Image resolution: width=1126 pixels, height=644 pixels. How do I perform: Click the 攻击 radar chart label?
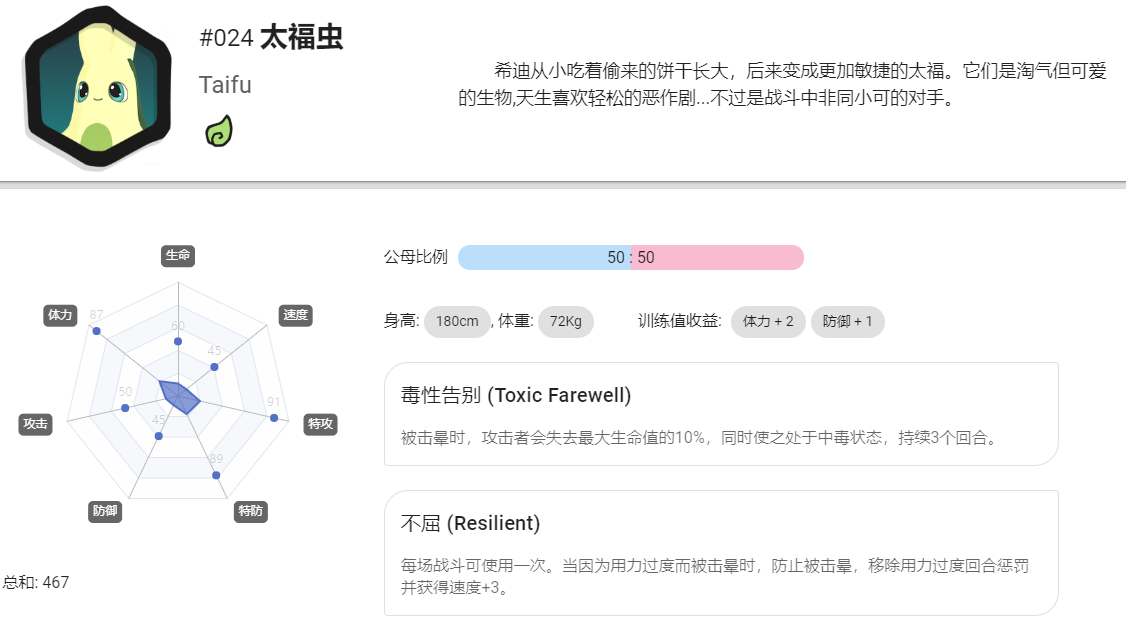pyautogui.click(x=35, y=424)
